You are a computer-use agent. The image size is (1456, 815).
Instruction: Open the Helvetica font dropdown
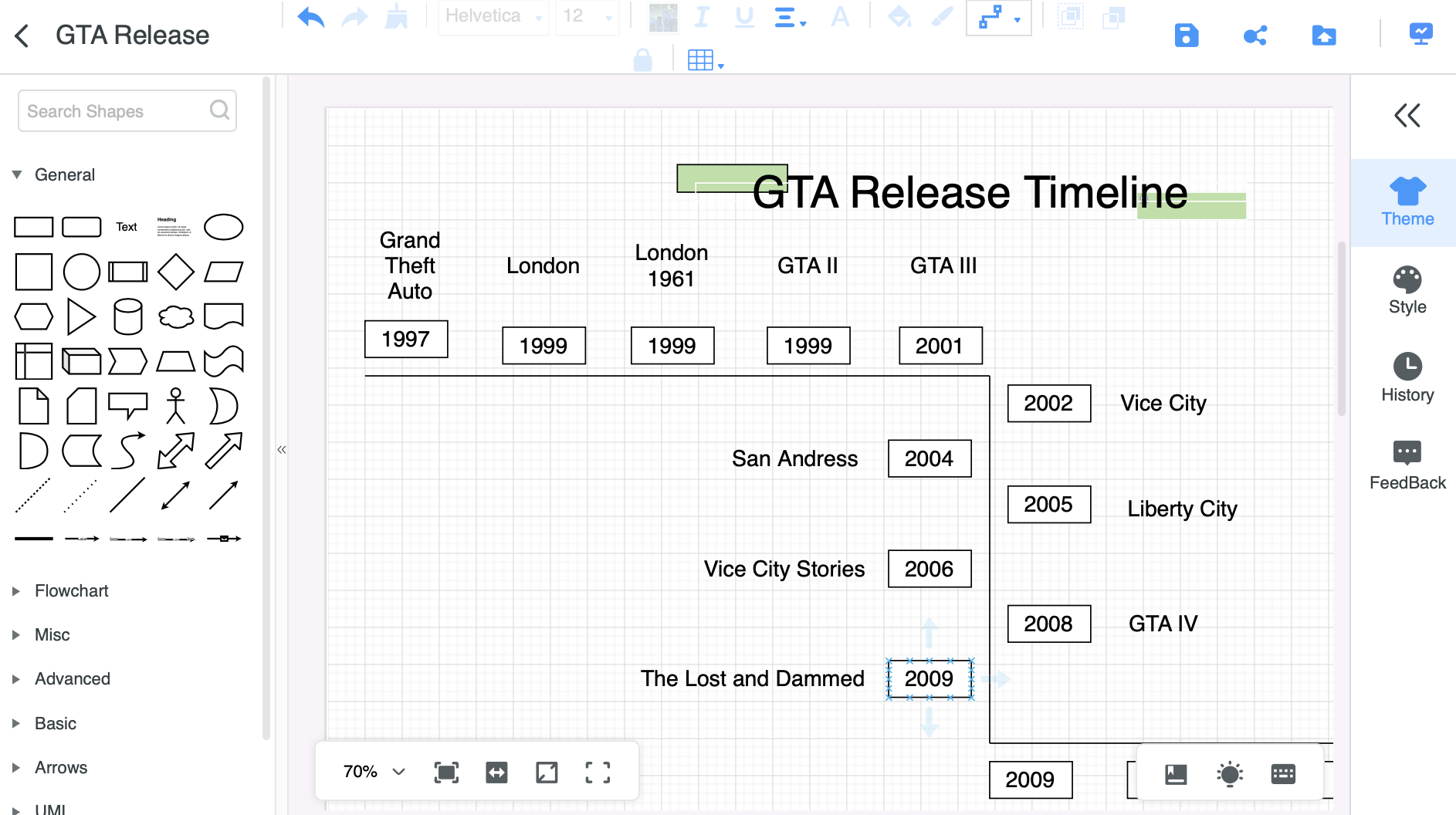pos(493,16)
